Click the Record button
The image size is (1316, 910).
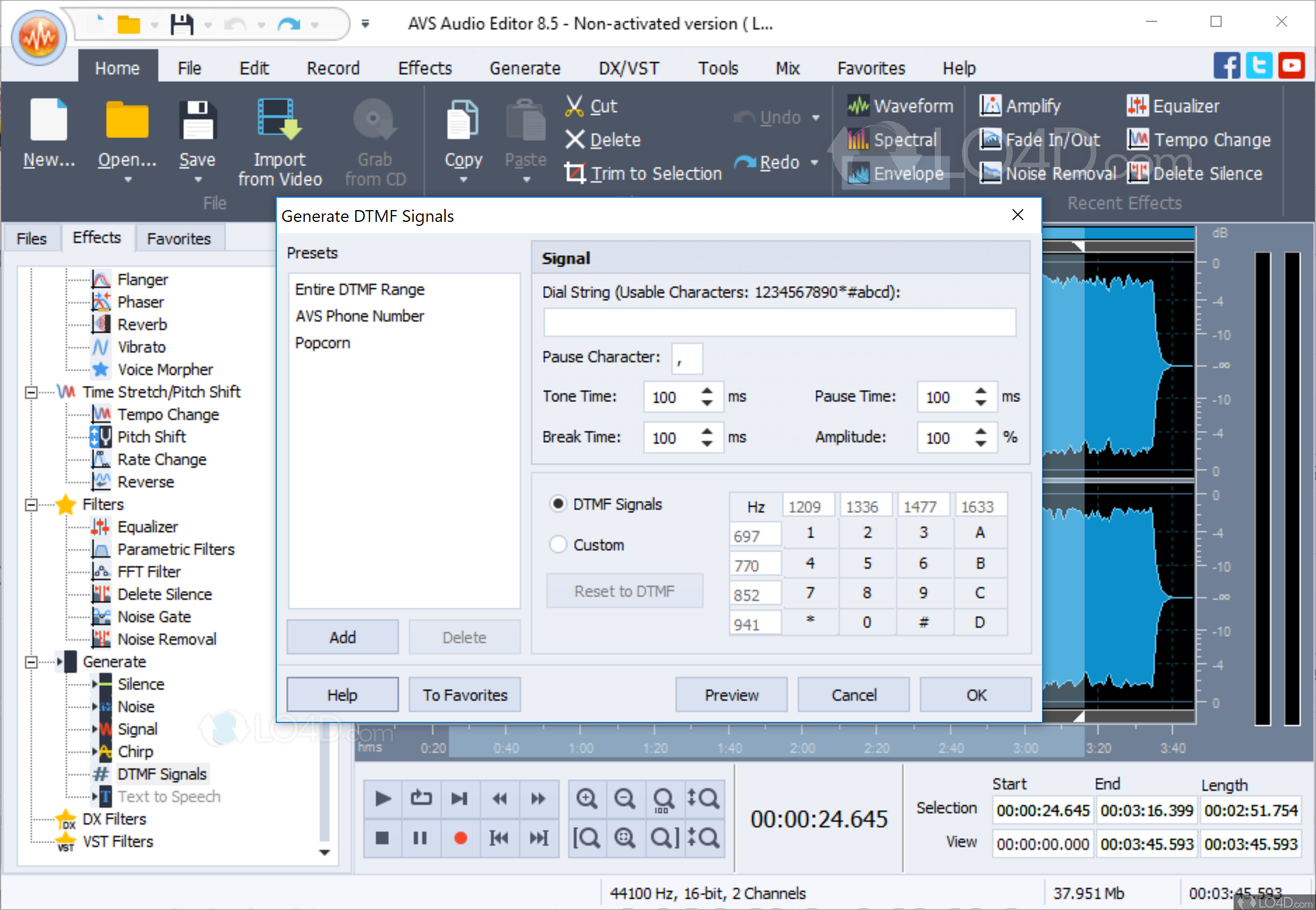[x=460, y=838]
